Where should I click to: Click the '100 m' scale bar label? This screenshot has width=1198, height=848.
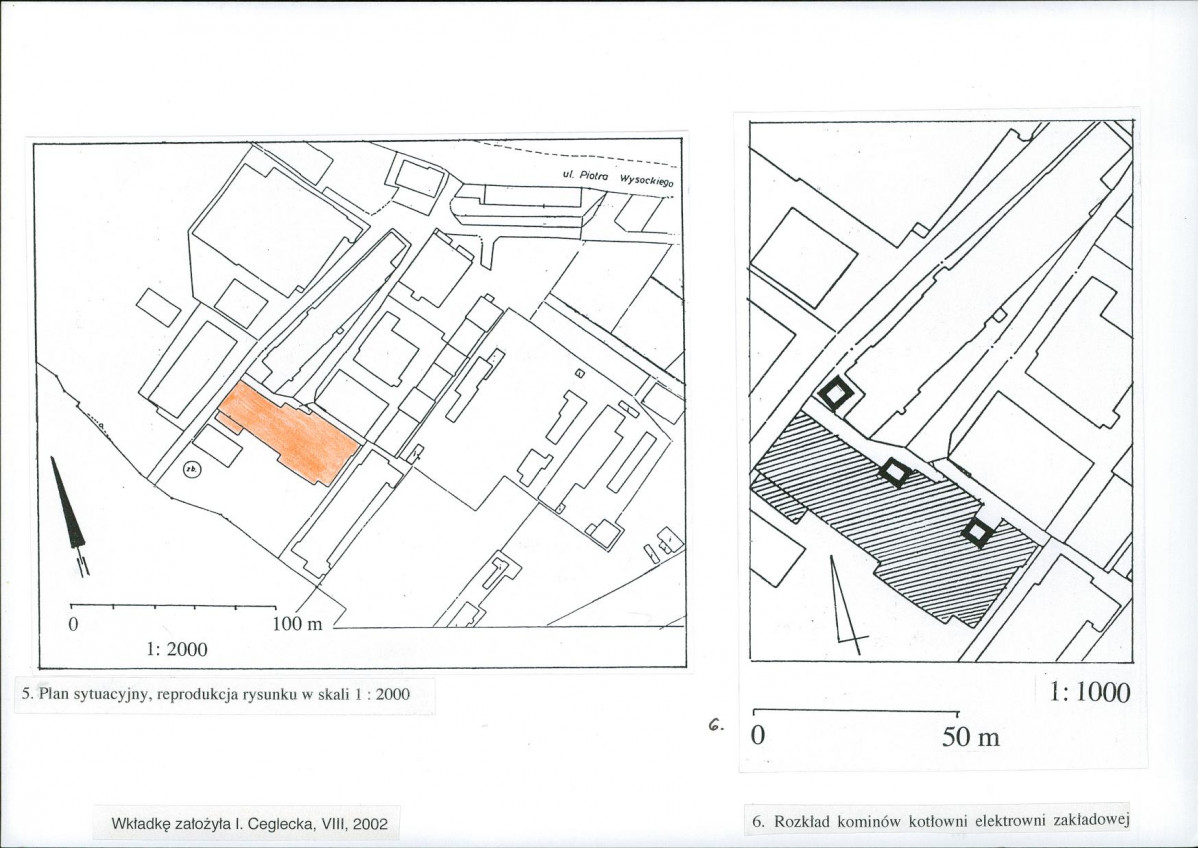pos(298,625)
